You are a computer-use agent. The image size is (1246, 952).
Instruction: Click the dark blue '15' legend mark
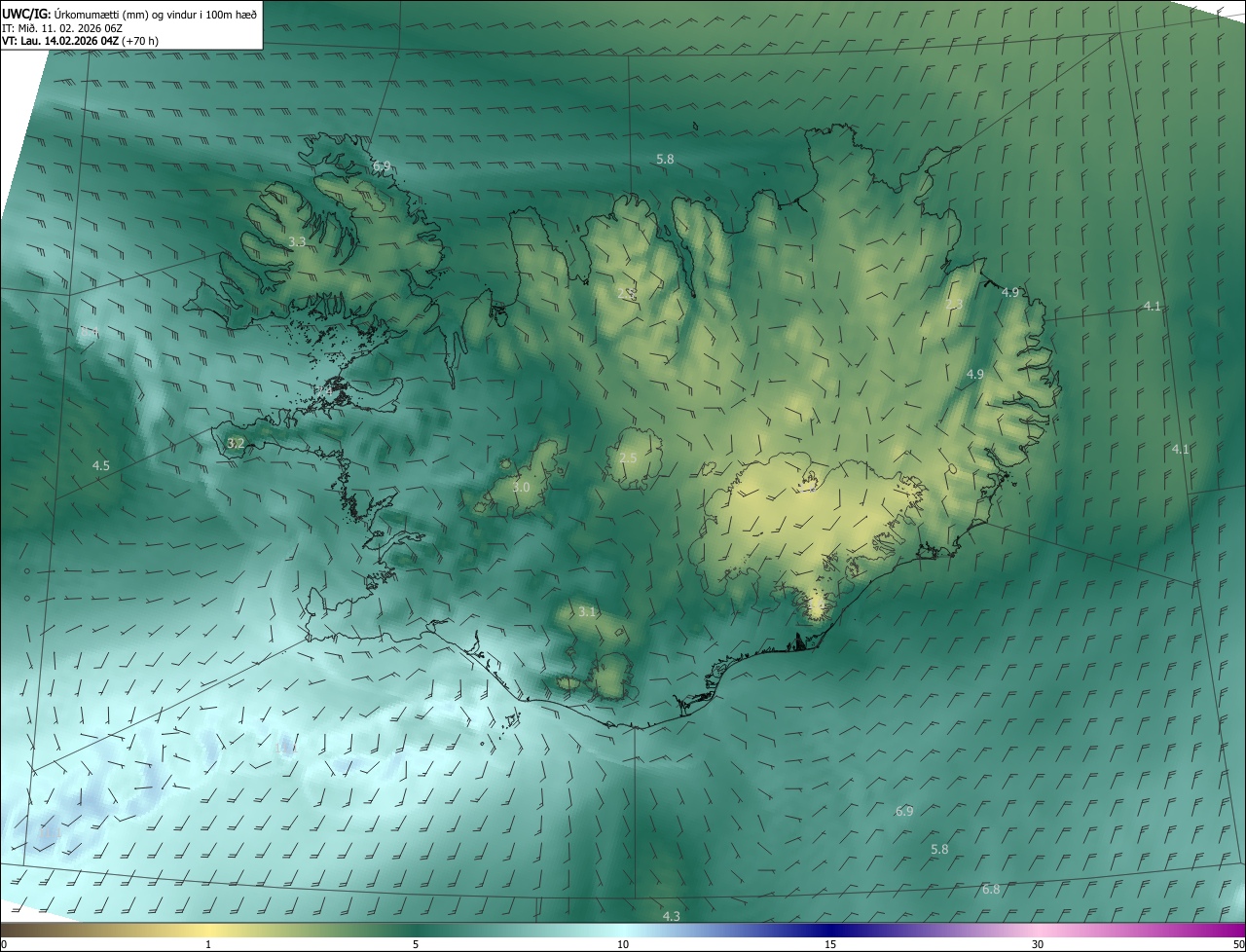tap(830, 944)
